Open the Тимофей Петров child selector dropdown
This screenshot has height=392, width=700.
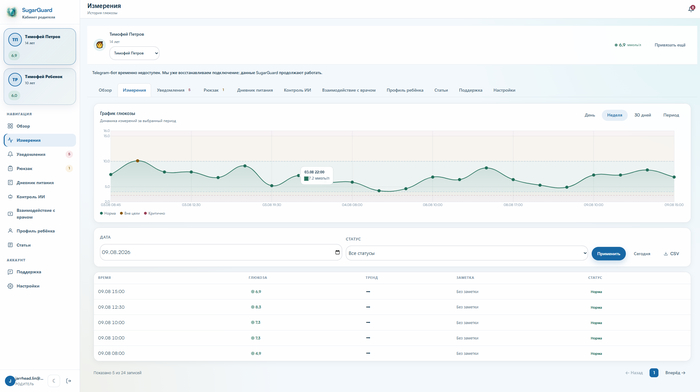(134, 53)
